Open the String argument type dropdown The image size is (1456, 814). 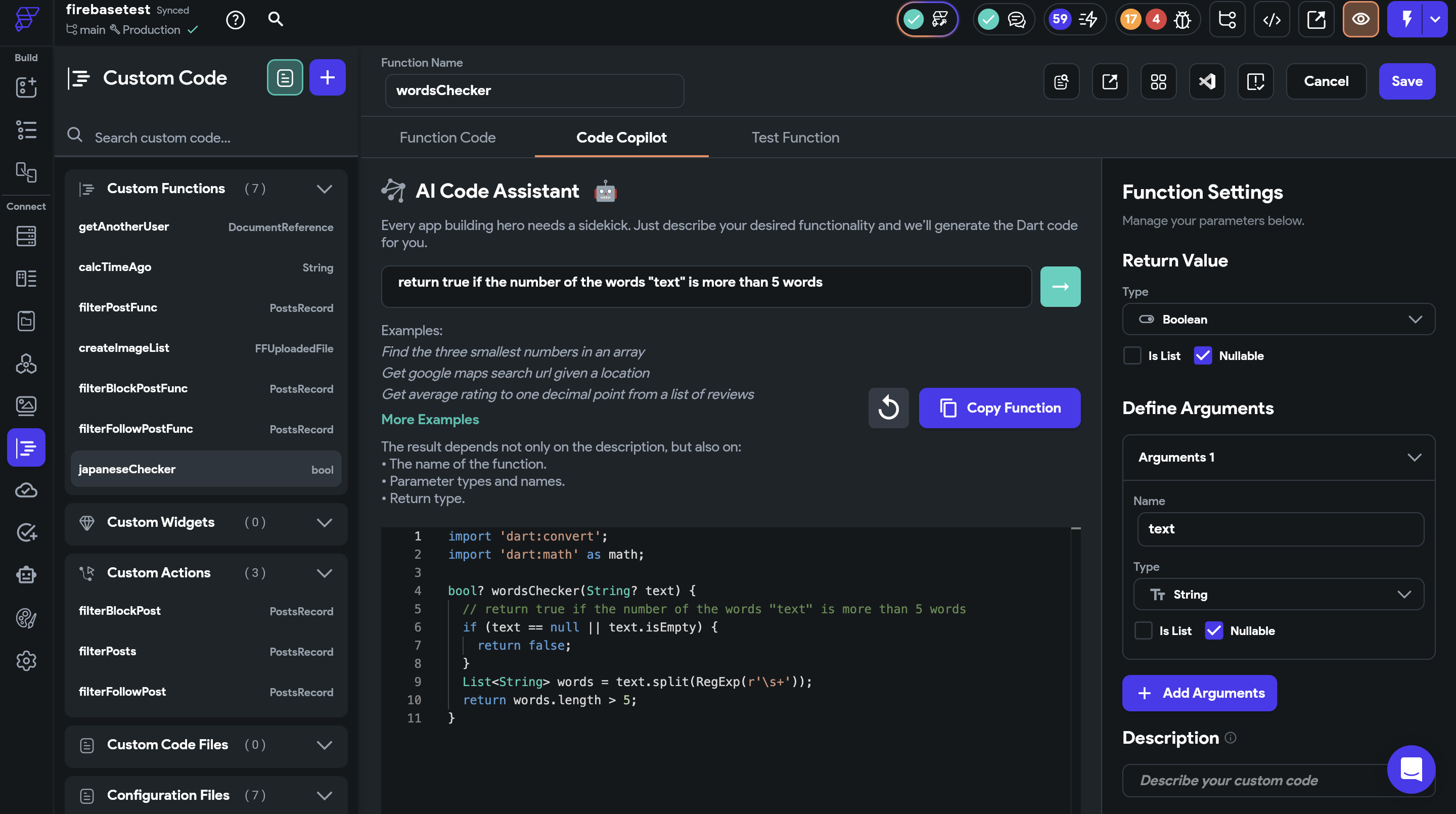click(x=1278, y=594)
